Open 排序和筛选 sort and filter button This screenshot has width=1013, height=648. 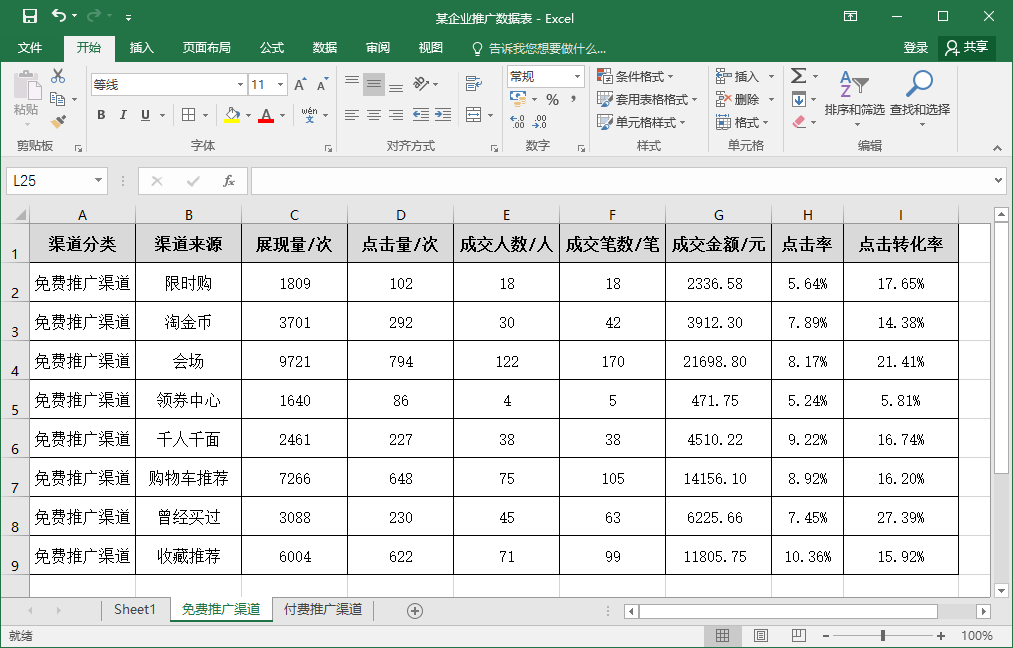coord(854,95)
